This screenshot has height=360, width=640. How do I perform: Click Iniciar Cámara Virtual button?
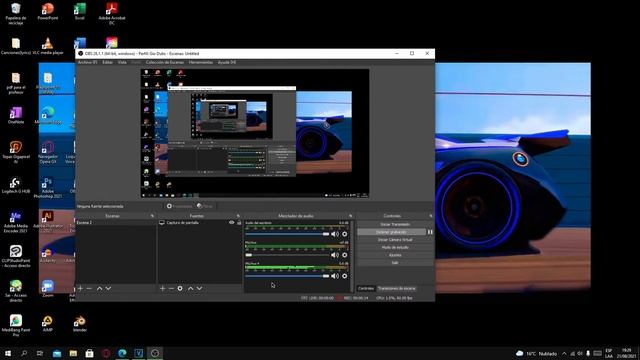395,240
